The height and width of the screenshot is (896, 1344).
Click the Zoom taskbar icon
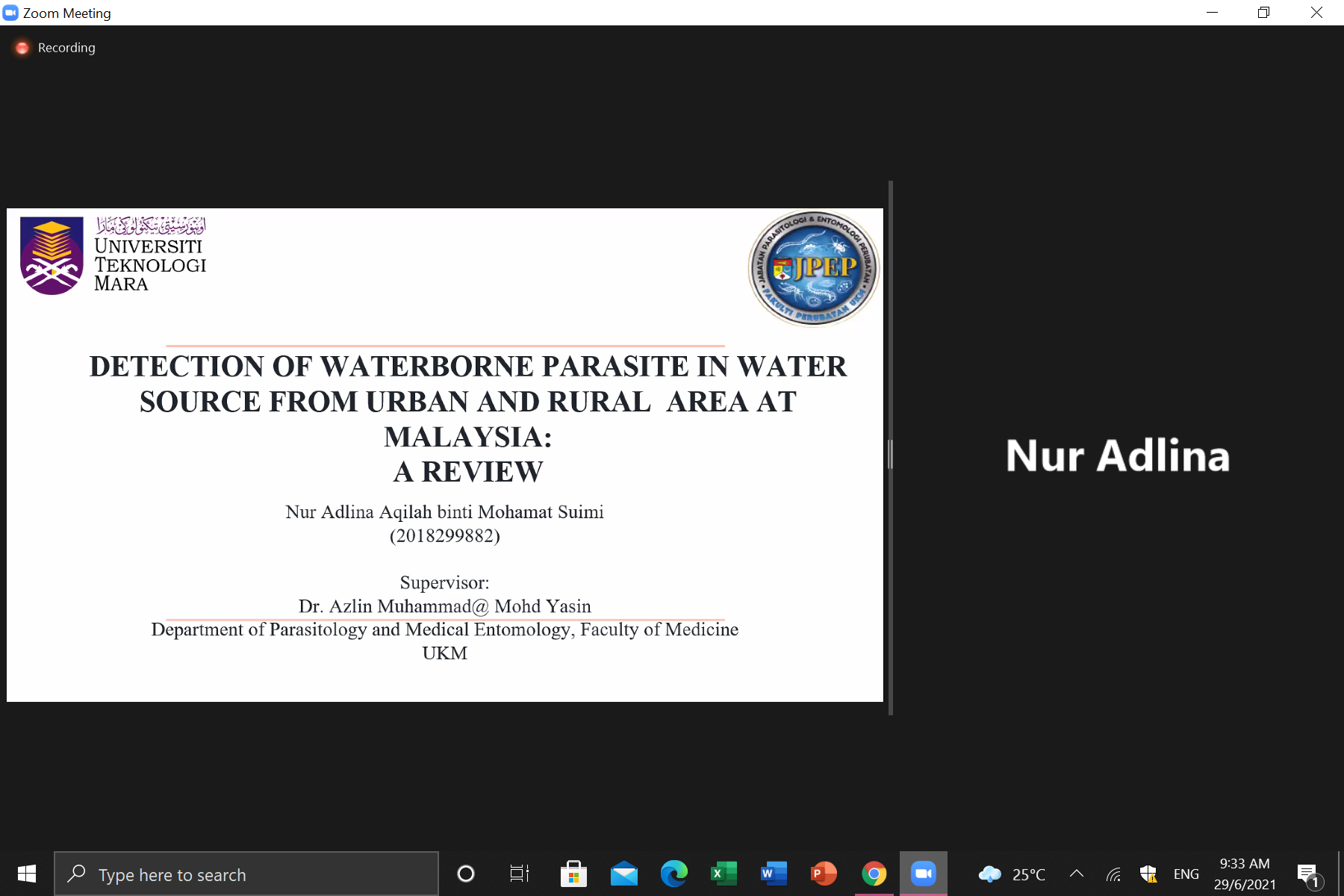tap(924, 874)
